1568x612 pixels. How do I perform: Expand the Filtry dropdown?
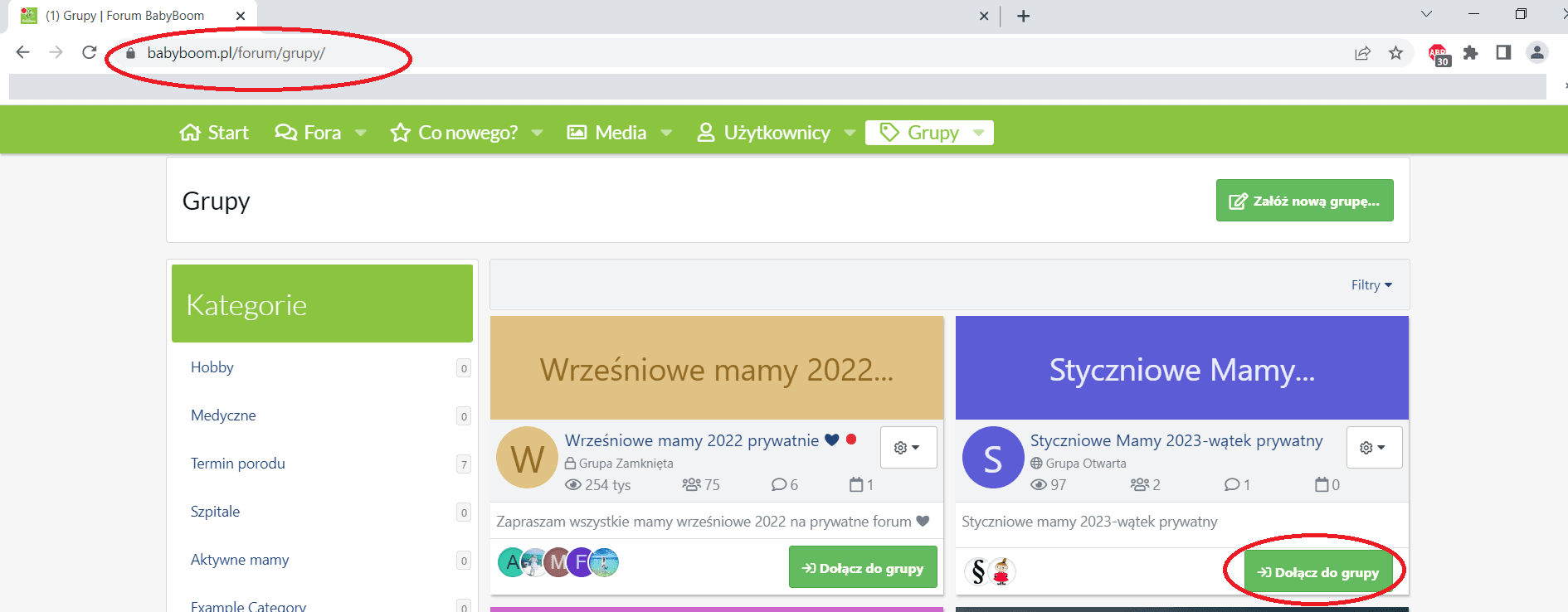click(x=1371, y=285)
